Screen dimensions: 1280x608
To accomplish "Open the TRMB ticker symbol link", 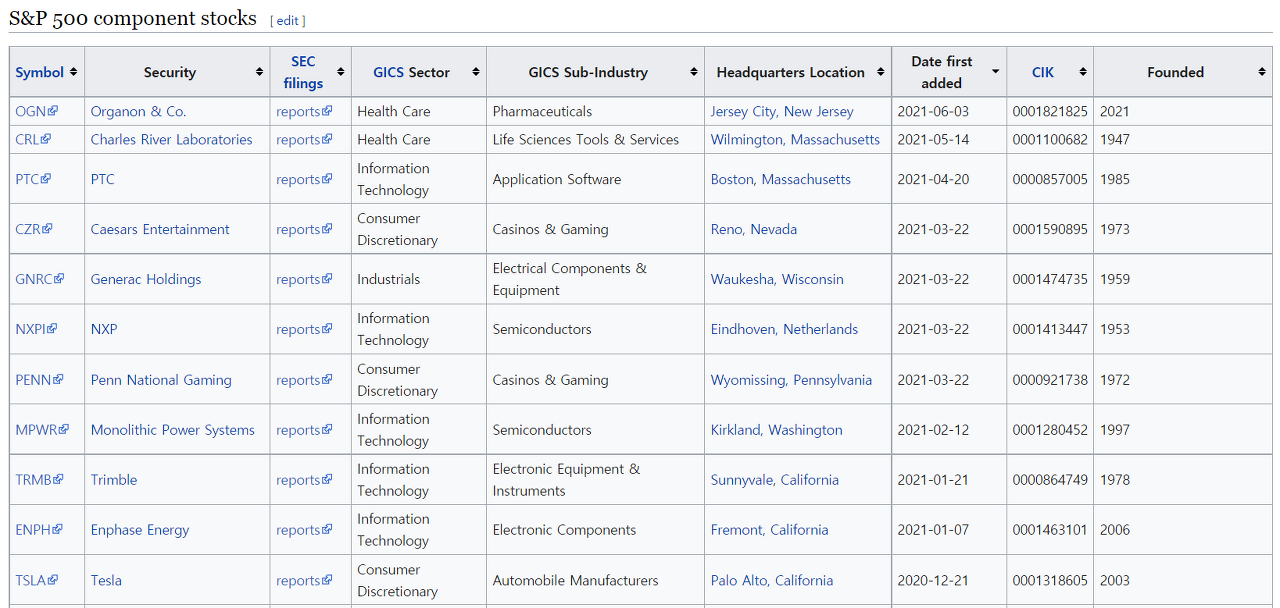I will 39,480.
